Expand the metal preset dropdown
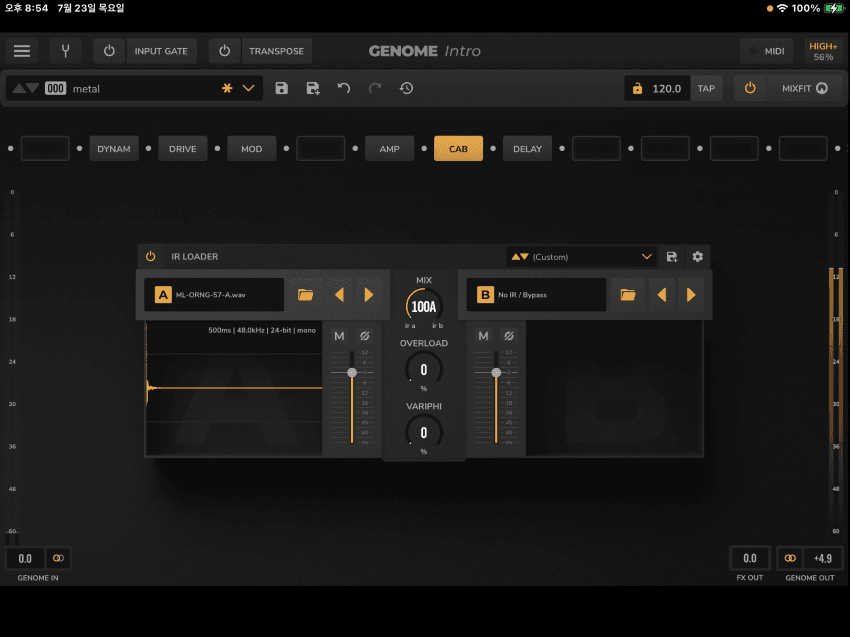 (248, 88)
